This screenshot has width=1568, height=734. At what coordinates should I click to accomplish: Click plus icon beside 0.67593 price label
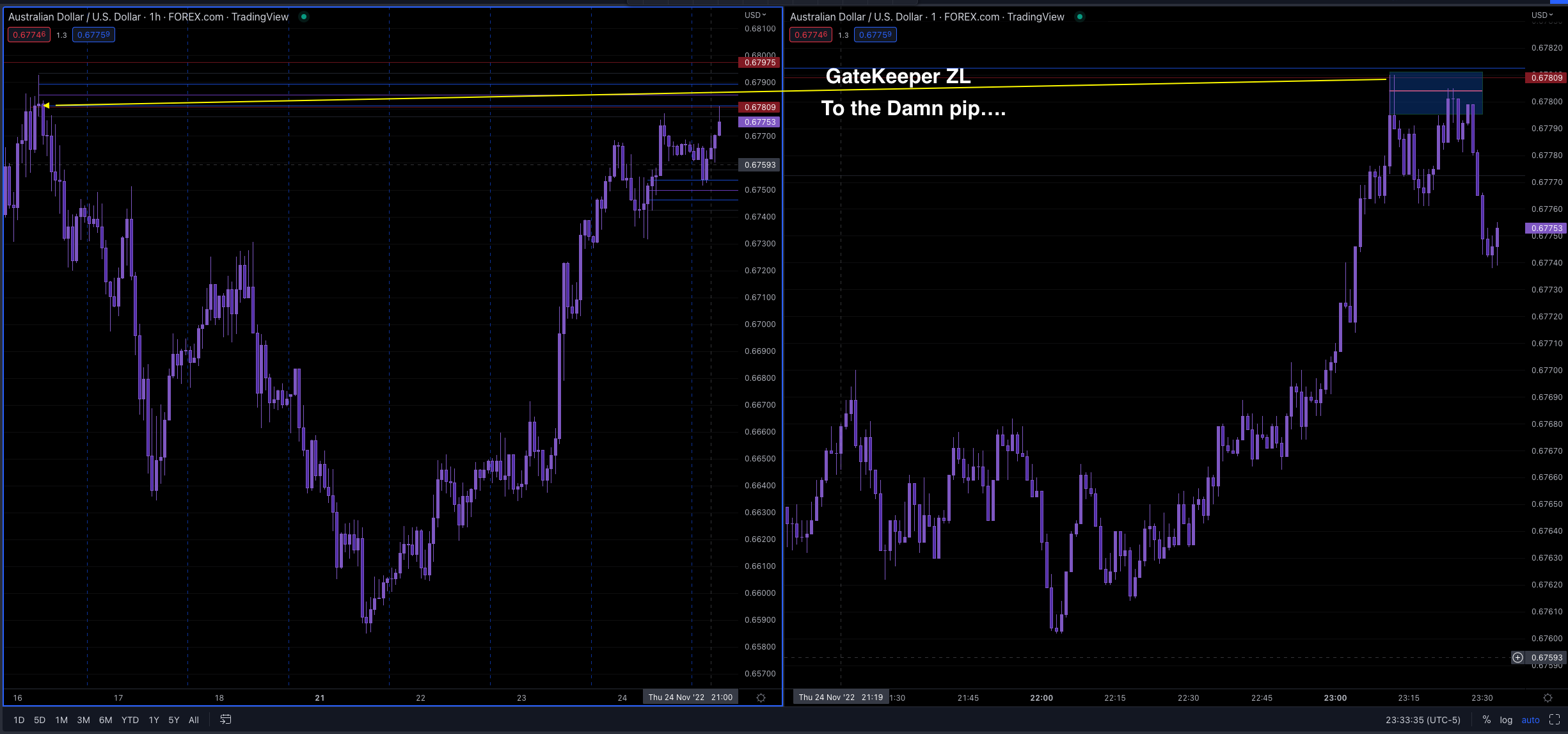(1517, 657)
